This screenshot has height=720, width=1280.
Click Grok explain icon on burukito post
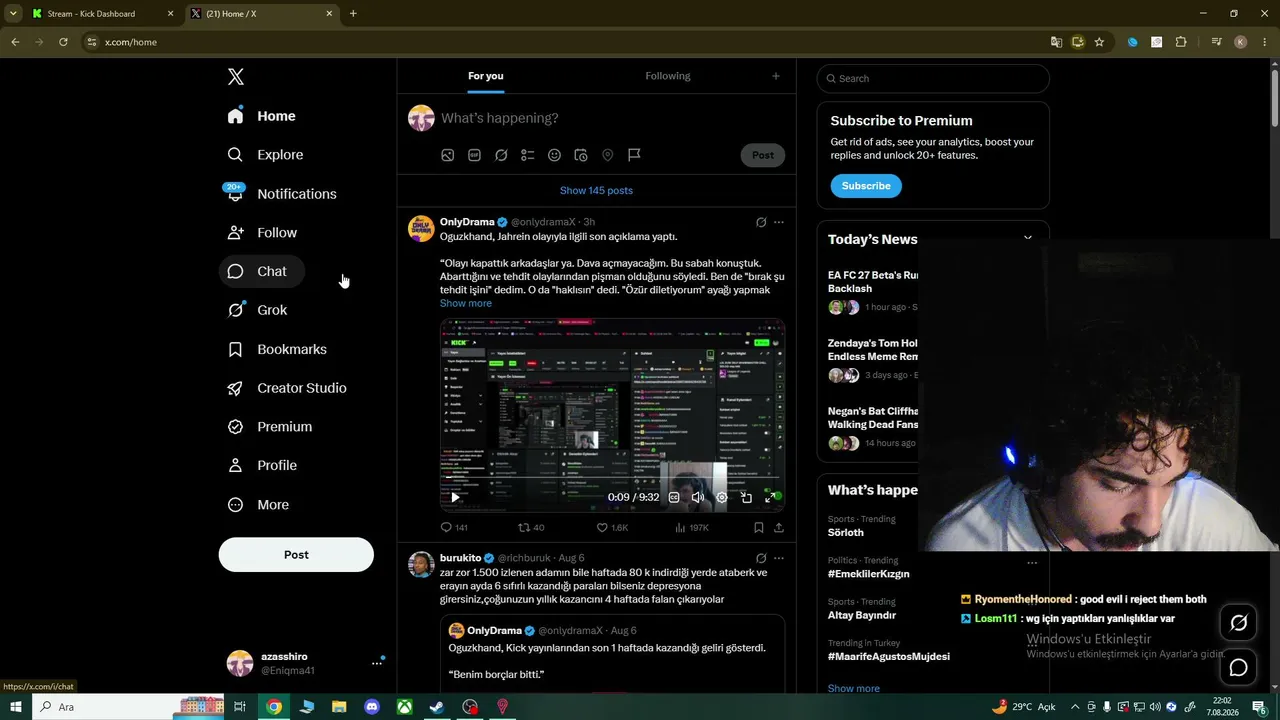pyautogui.click(x=761, y=558)
